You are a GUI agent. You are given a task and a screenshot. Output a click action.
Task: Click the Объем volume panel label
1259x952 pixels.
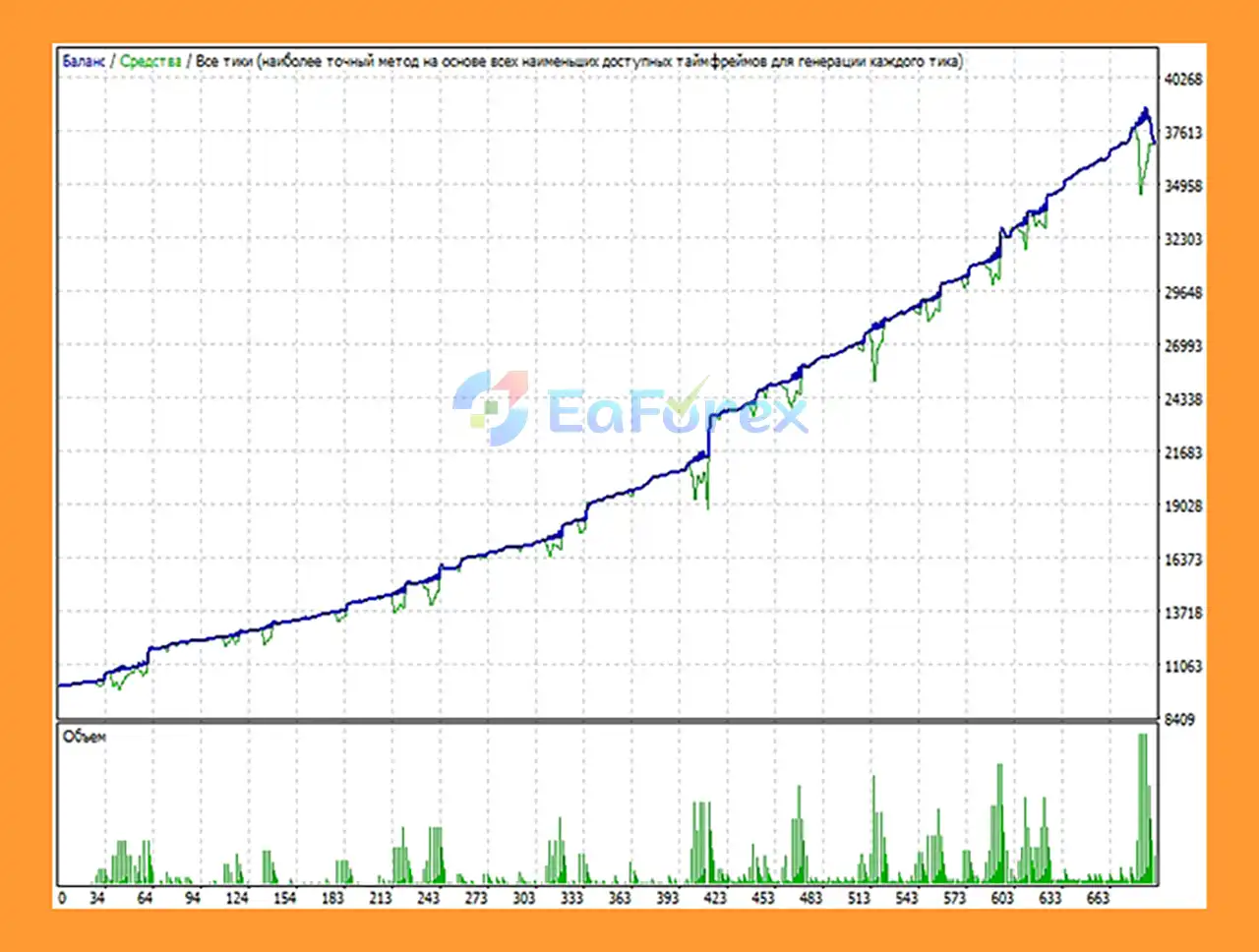[84, 737]
